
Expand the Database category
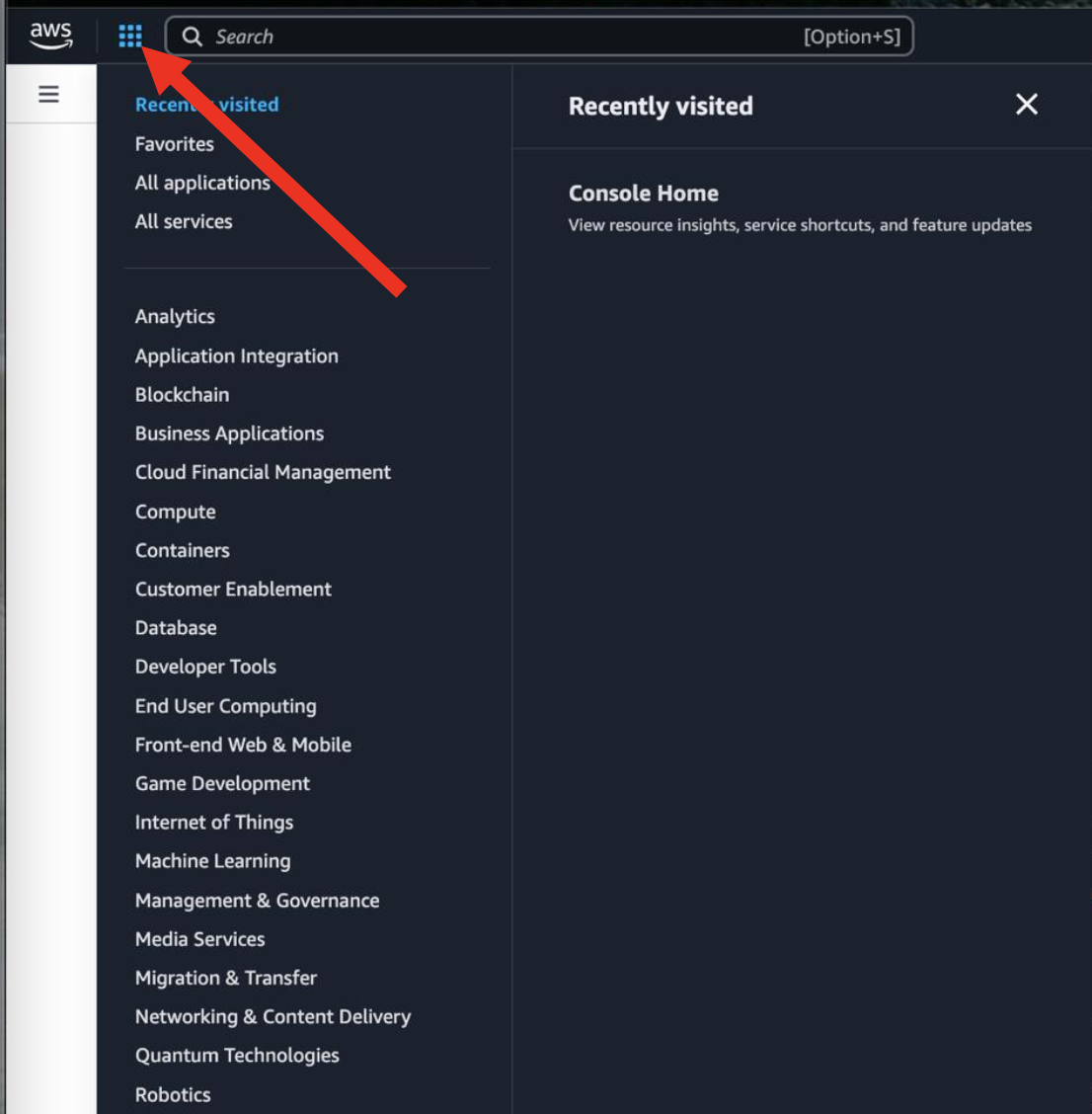tap(176, 628)
